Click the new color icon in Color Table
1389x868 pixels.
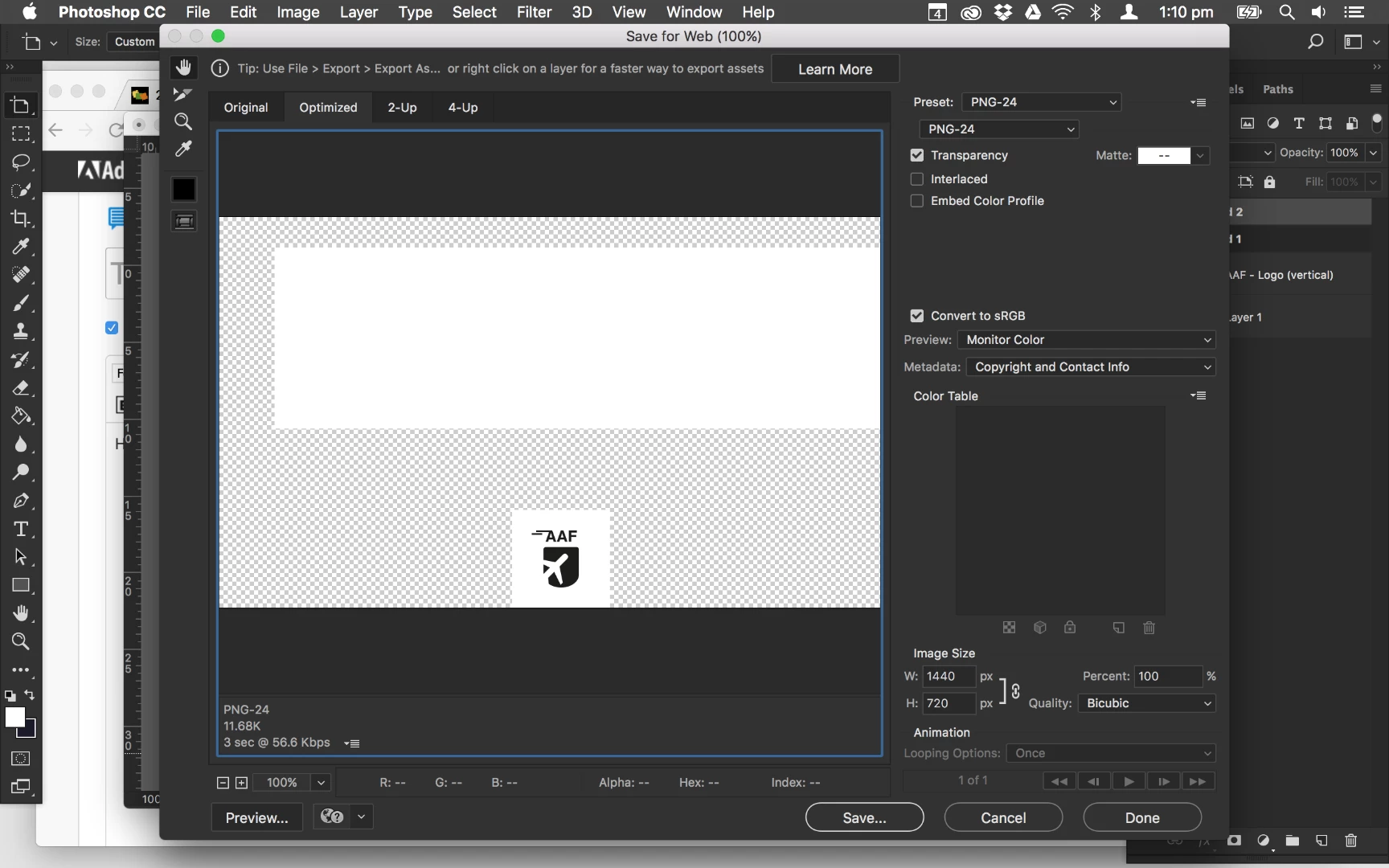click(1119, 628)
